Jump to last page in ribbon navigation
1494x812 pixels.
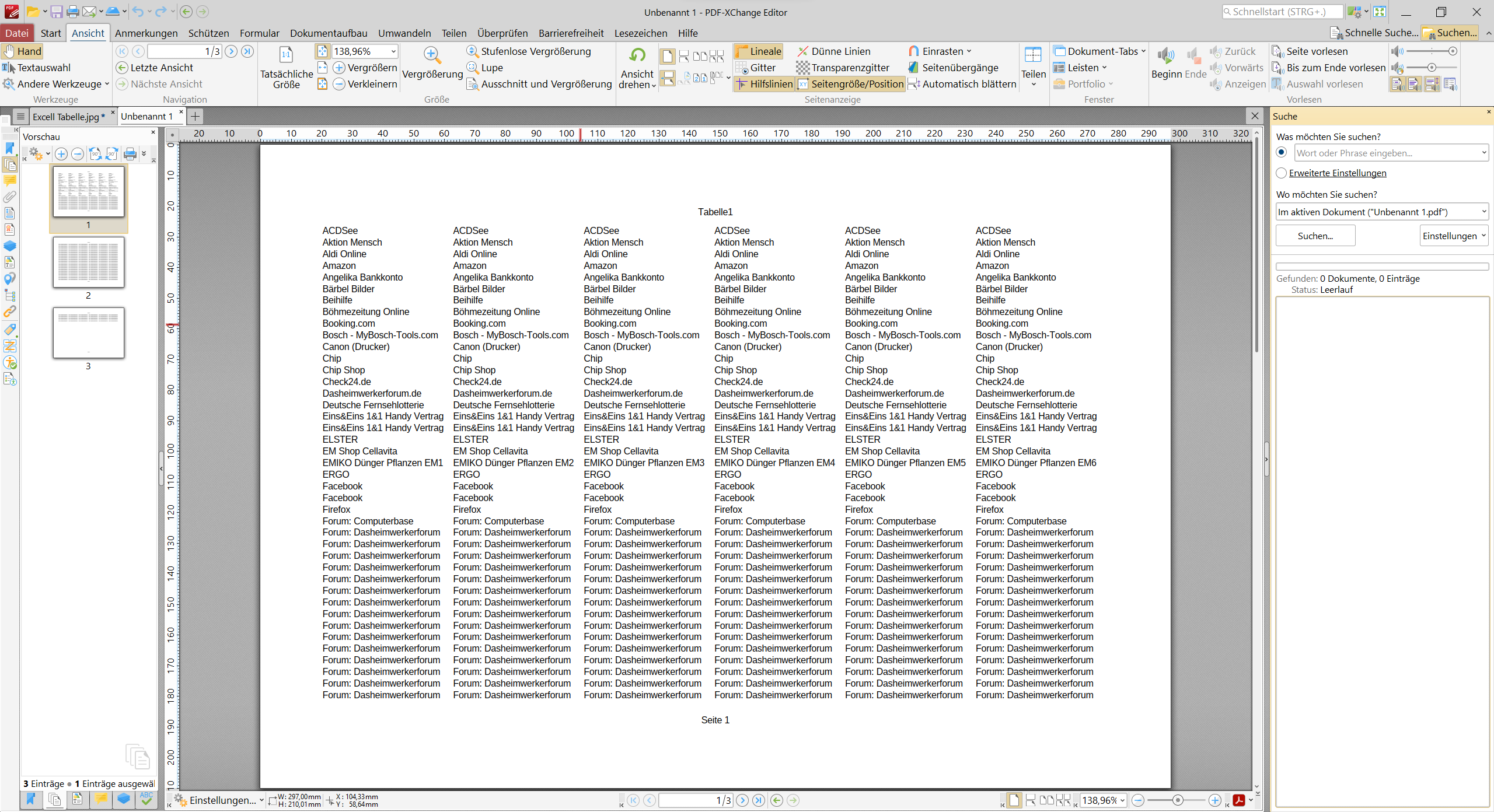(247, 51)
